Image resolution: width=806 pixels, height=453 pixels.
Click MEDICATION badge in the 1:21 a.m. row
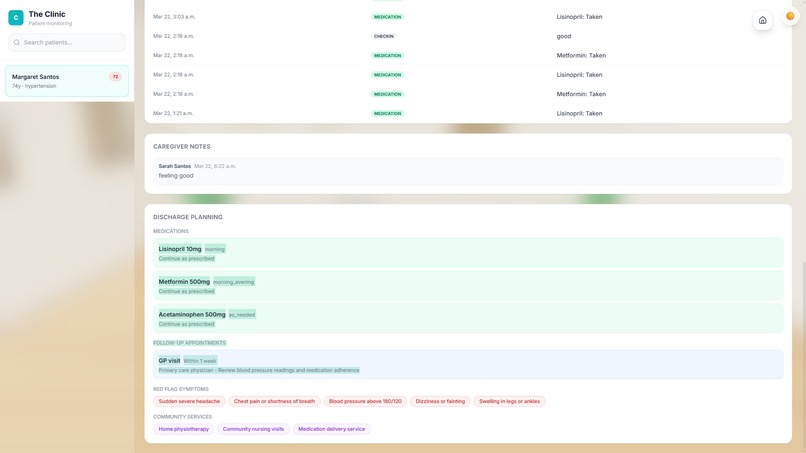pyautogui.click(x=388, y=113)
